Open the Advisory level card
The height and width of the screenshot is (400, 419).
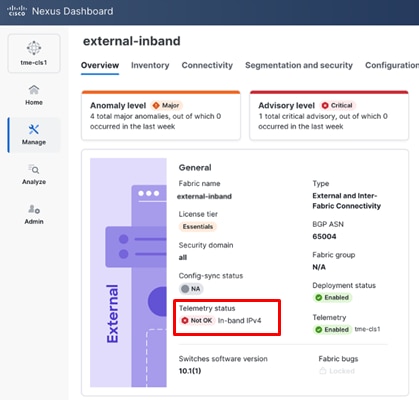click(x=329, y=115)
